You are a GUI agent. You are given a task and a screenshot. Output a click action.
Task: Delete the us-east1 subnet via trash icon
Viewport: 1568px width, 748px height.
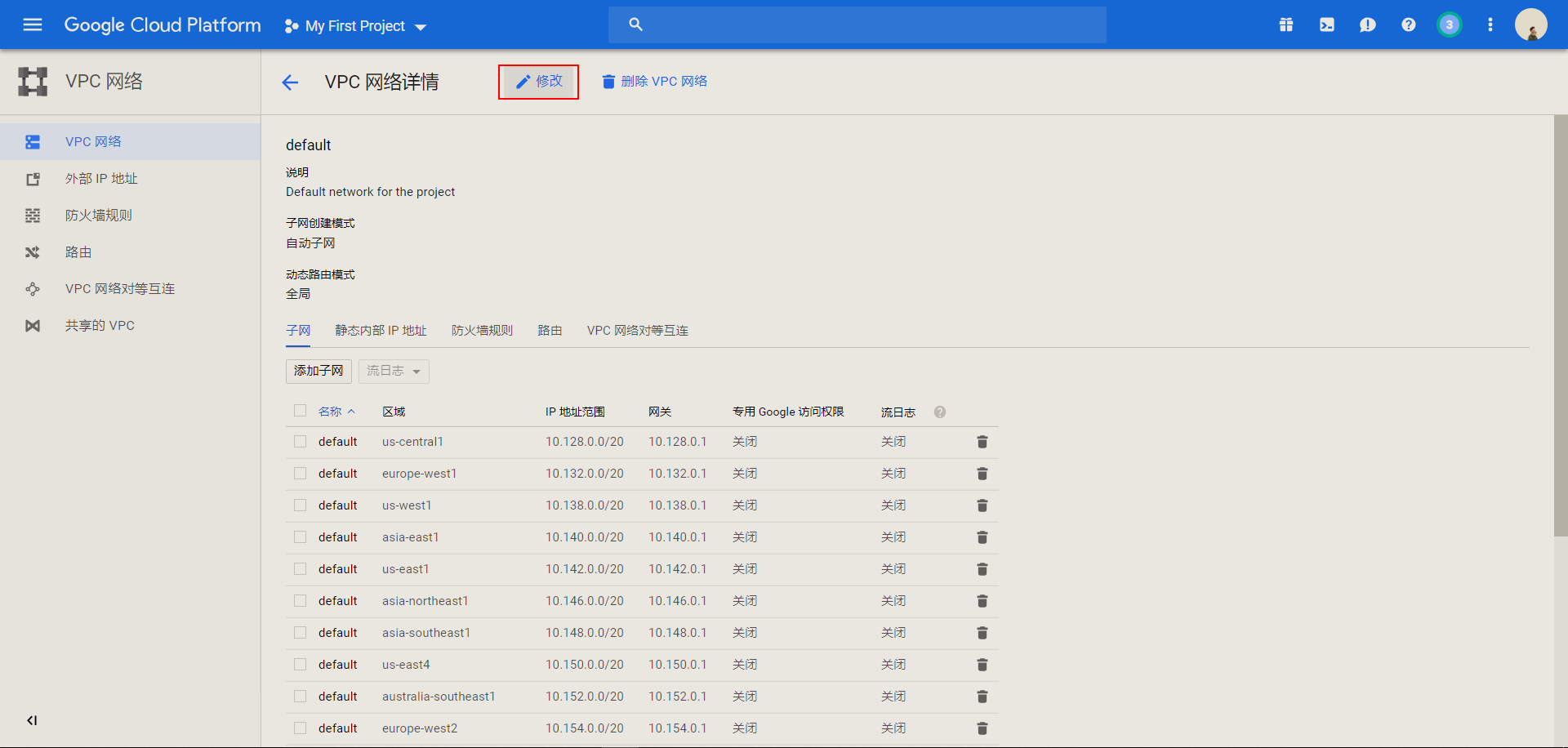point(982,569)
